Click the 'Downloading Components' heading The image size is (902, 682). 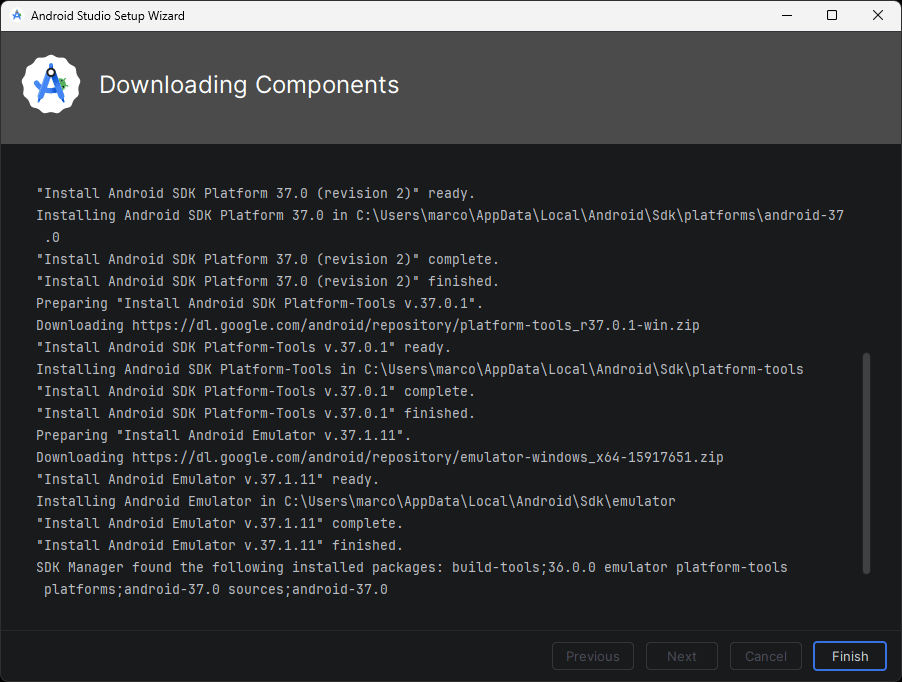[x=249, y=85]
